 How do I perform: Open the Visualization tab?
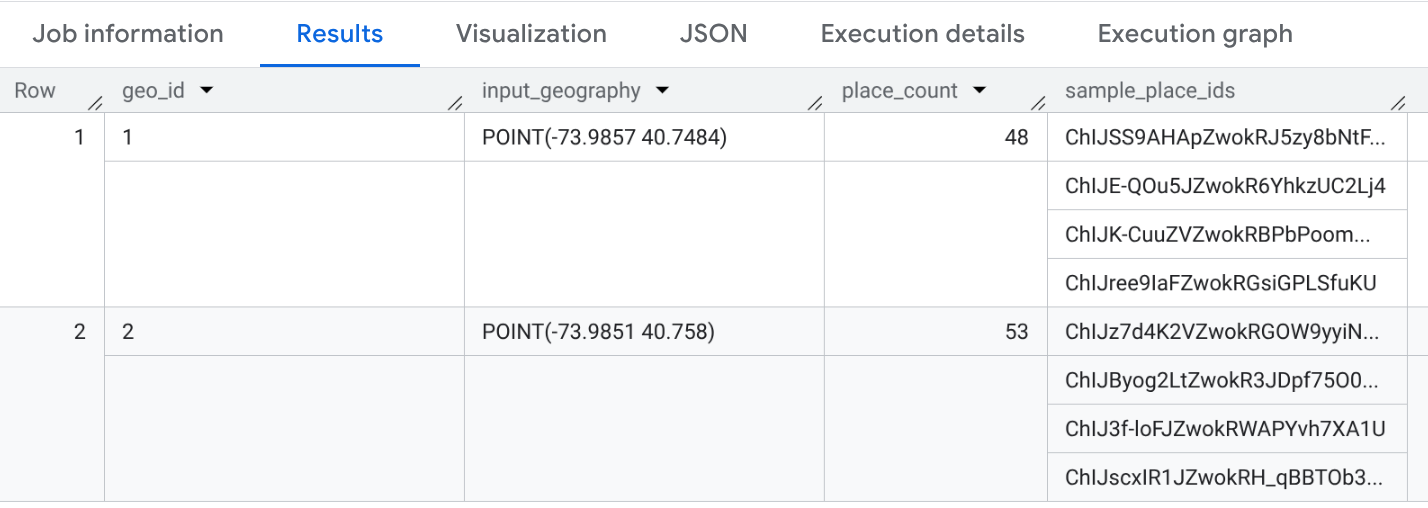pos(531,34)
